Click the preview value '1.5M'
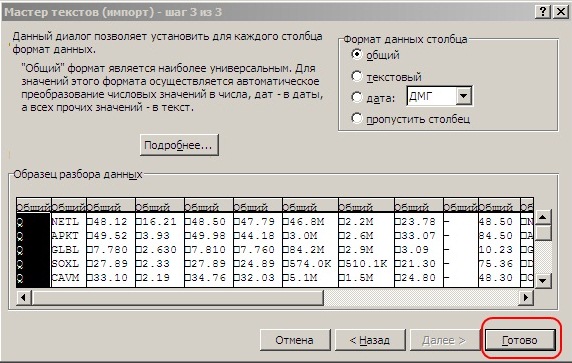This screenshot has width=572, height=363. [359, 277]
